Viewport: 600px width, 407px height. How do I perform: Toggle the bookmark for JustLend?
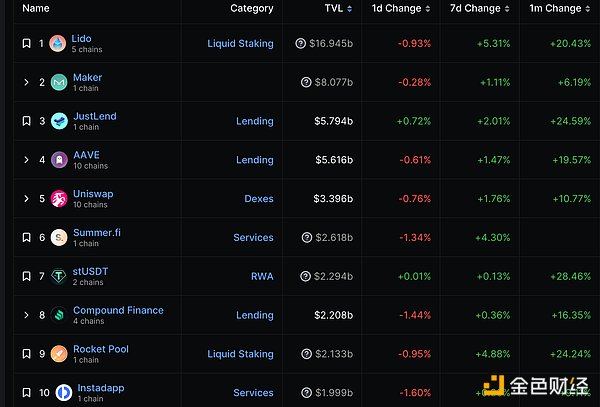pyautogui.click(x=26, y=121)
